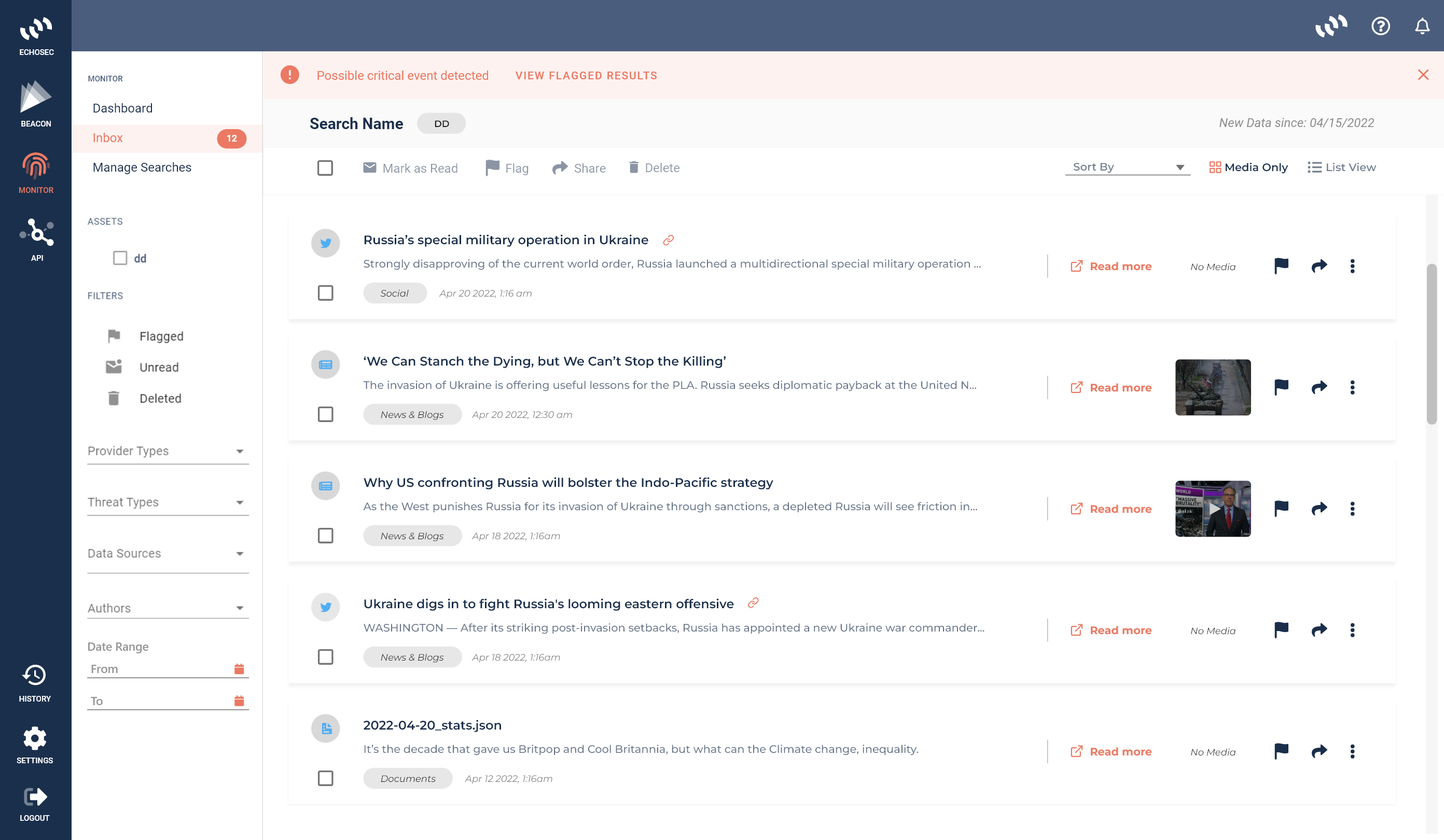Open the Sort By dropdown

pyautogui.click(x=1127, y=167)
